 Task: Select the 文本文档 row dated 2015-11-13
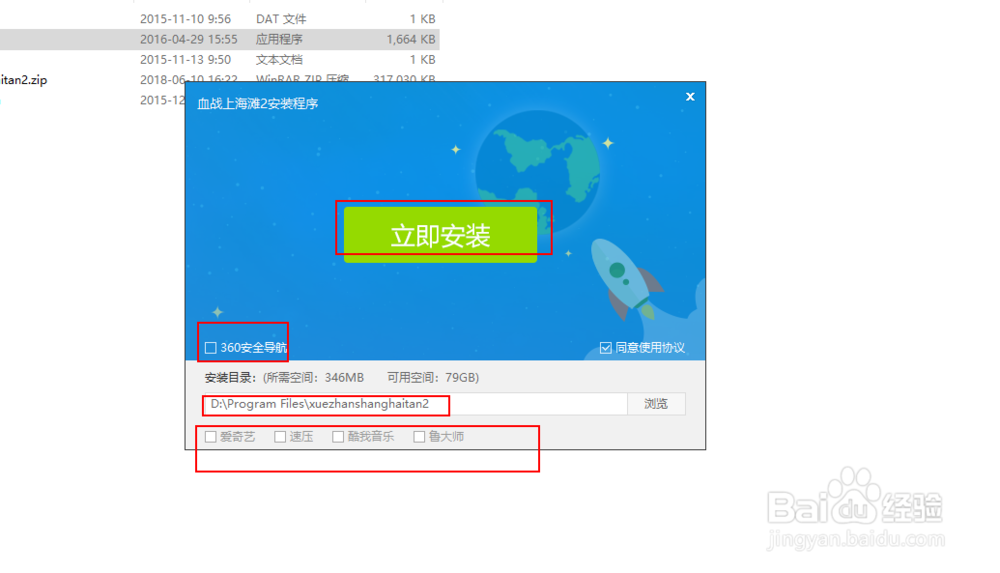[220, 59]
